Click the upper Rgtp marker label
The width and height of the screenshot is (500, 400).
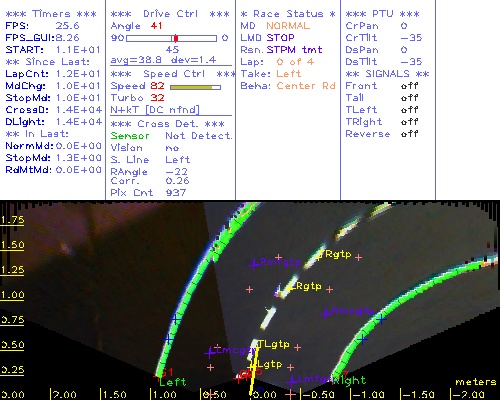coord(338,254)
